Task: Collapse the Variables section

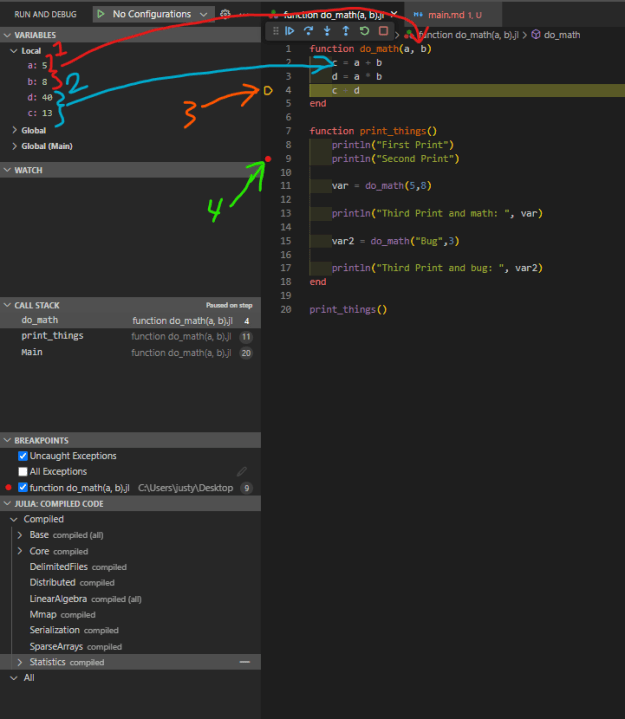Action: tap(7, 35)
